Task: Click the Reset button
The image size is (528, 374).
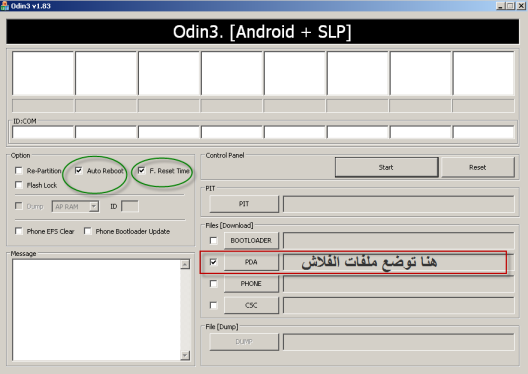Action: [477, 167]
